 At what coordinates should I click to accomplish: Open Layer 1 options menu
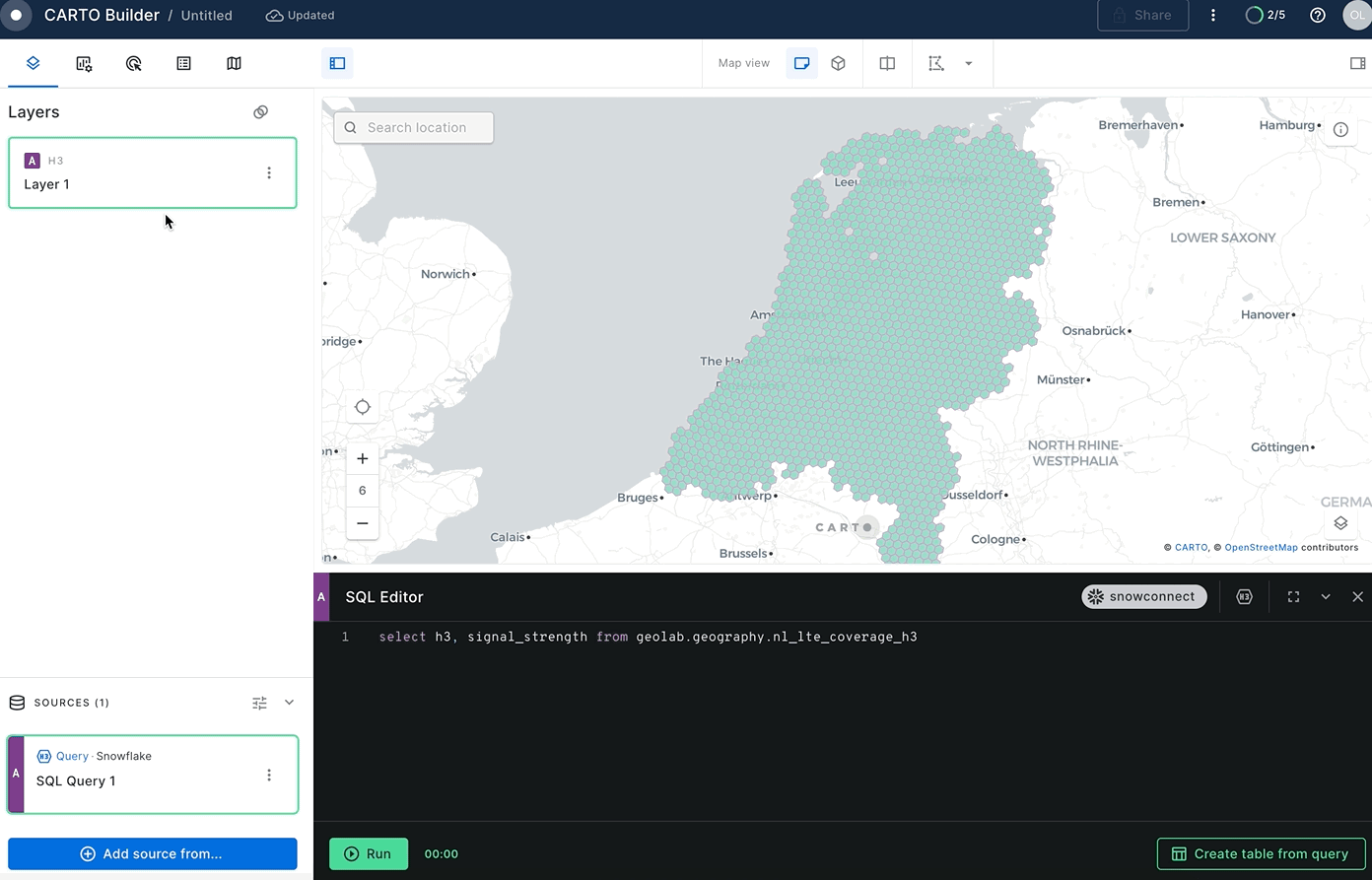(268, 172)
